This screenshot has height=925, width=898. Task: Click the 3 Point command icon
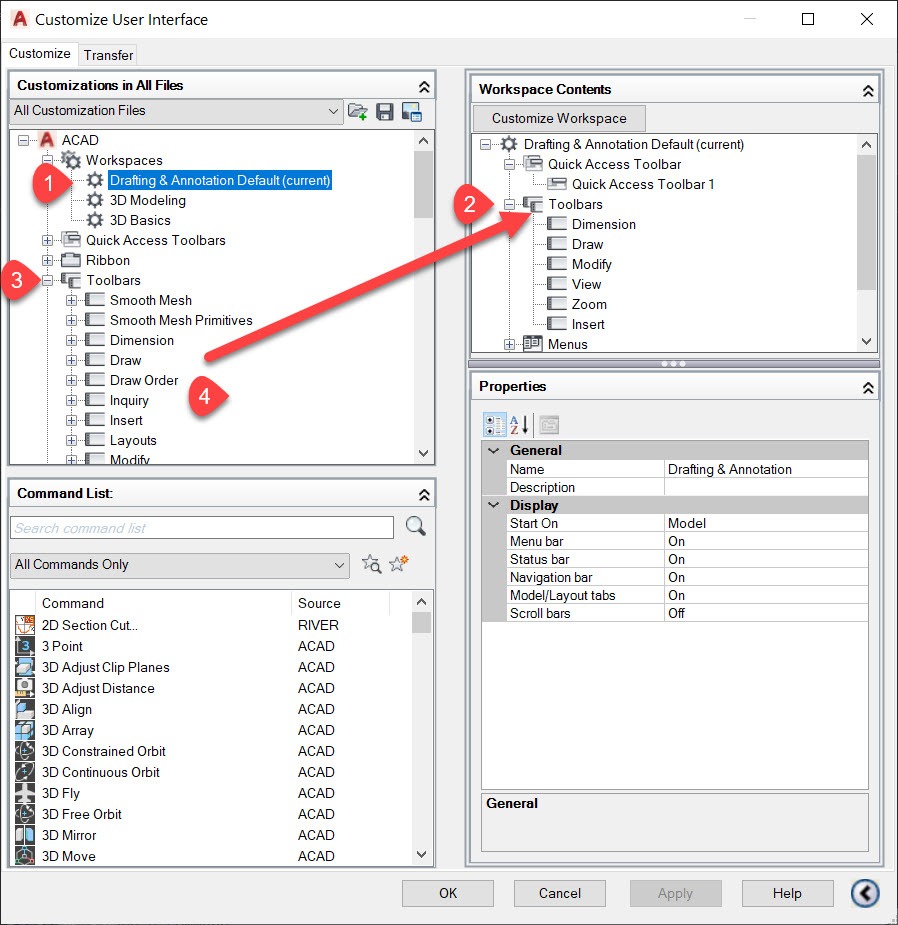[25, 646]
